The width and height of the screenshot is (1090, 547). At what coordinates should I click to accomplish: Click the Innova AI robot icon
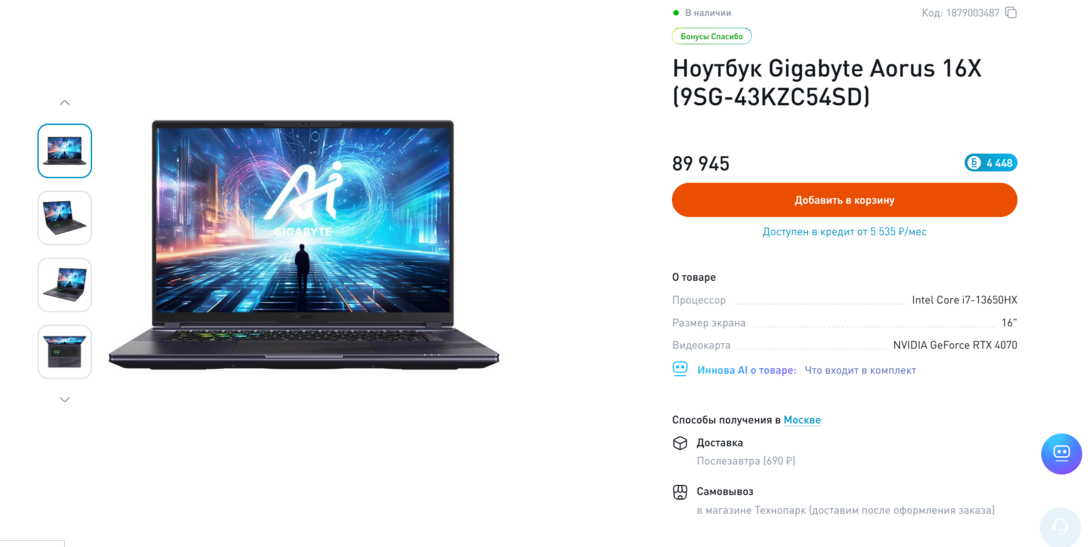pos(680,369)
